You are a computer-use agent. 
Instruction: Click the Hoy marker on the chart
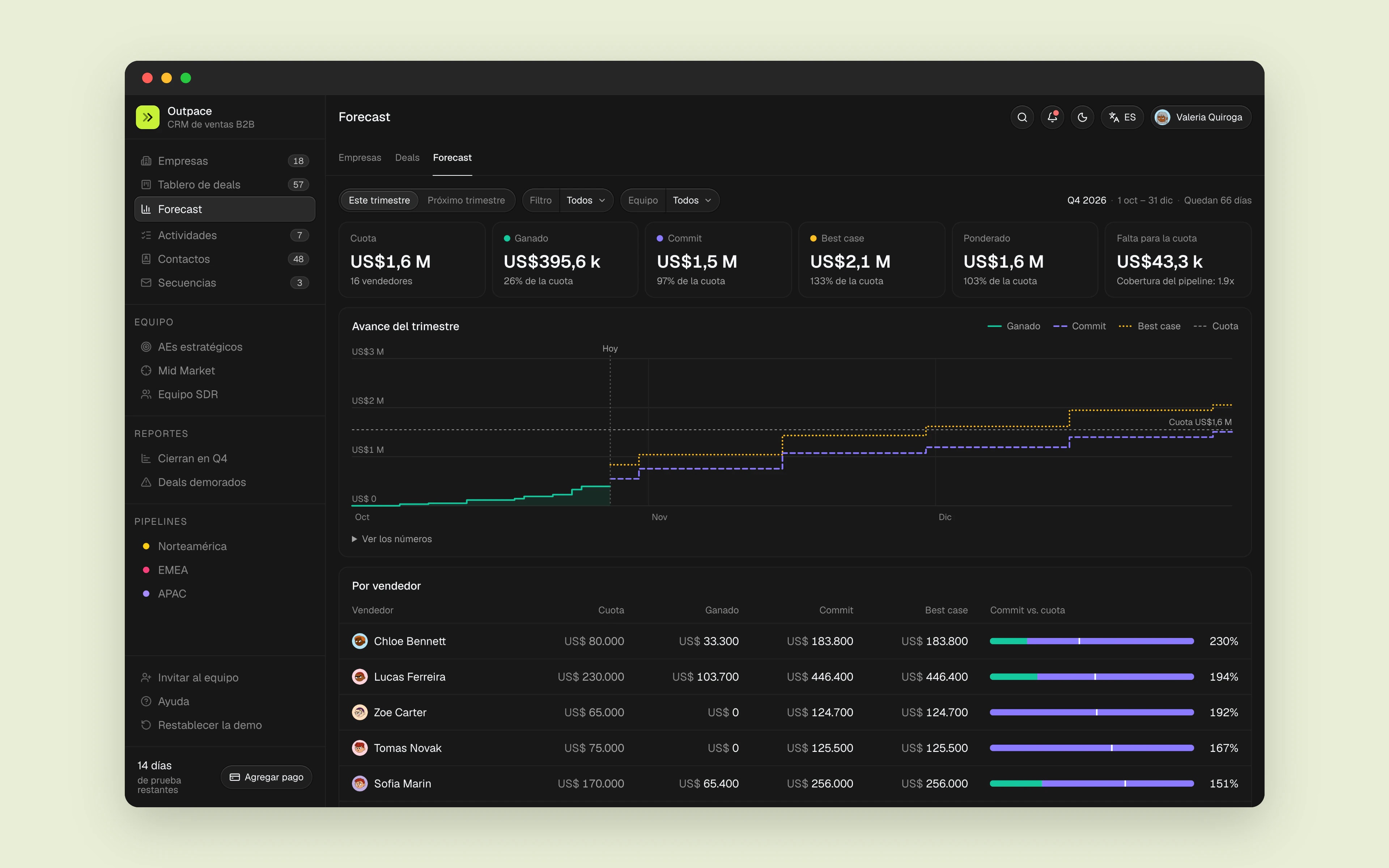[609, 348]
